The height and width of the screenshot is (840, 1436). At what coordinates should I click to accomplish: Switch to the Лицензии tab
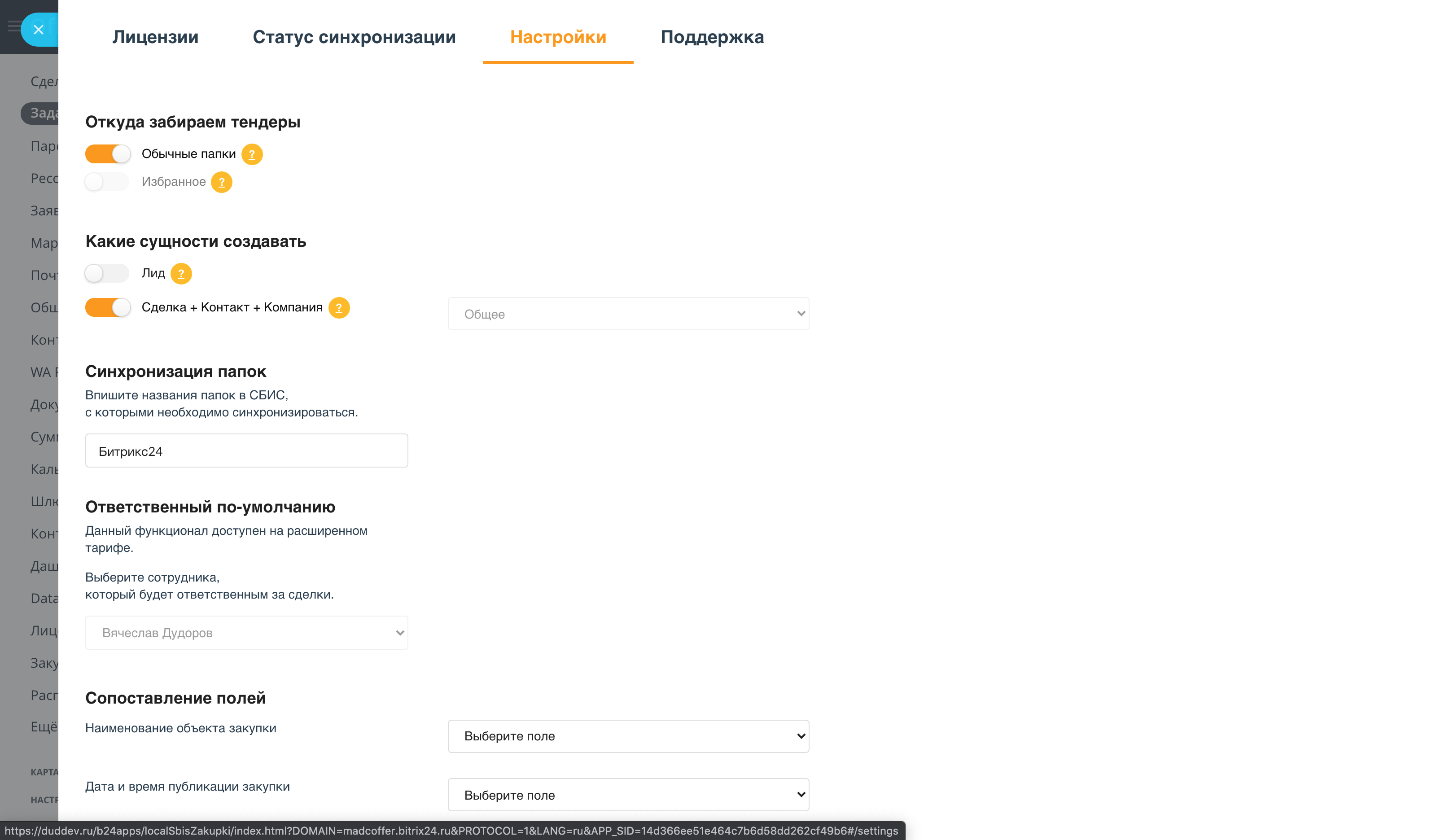tap(155, 37)
